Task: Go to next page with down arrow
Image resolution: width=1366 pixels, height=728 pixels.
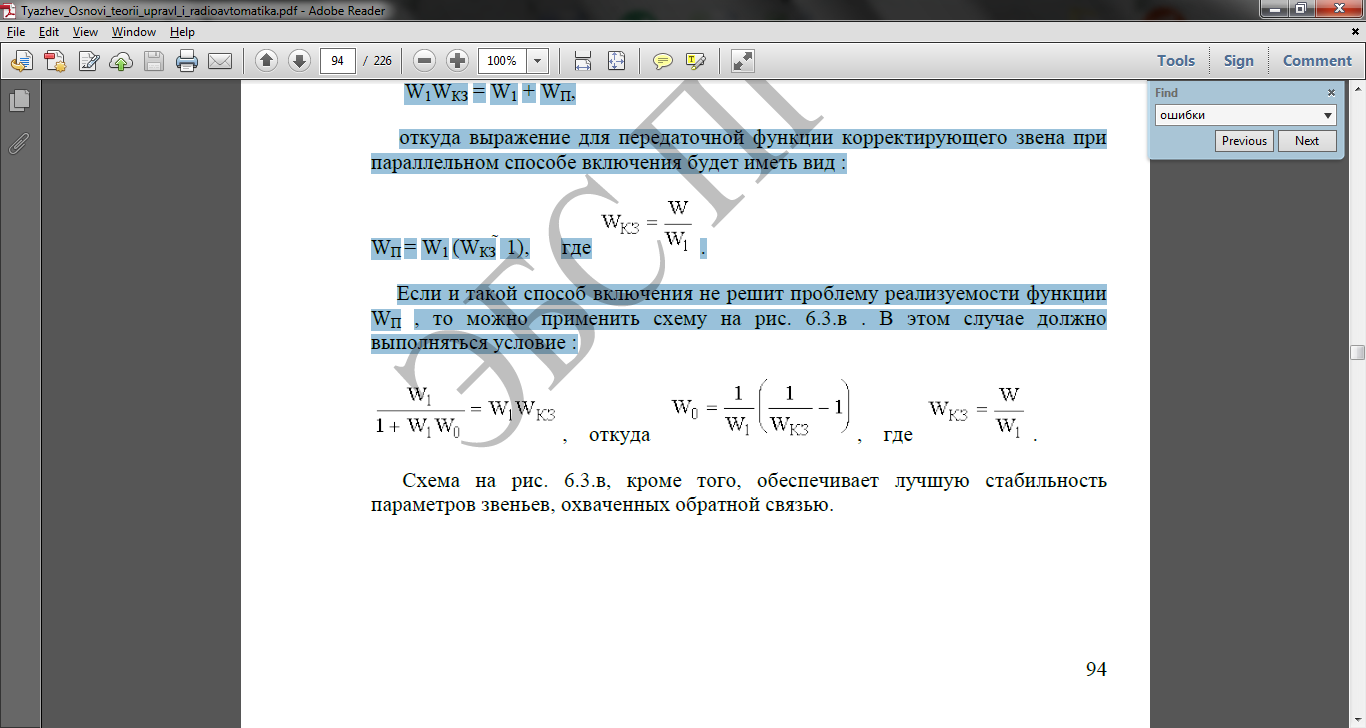Action: [299, 61]
